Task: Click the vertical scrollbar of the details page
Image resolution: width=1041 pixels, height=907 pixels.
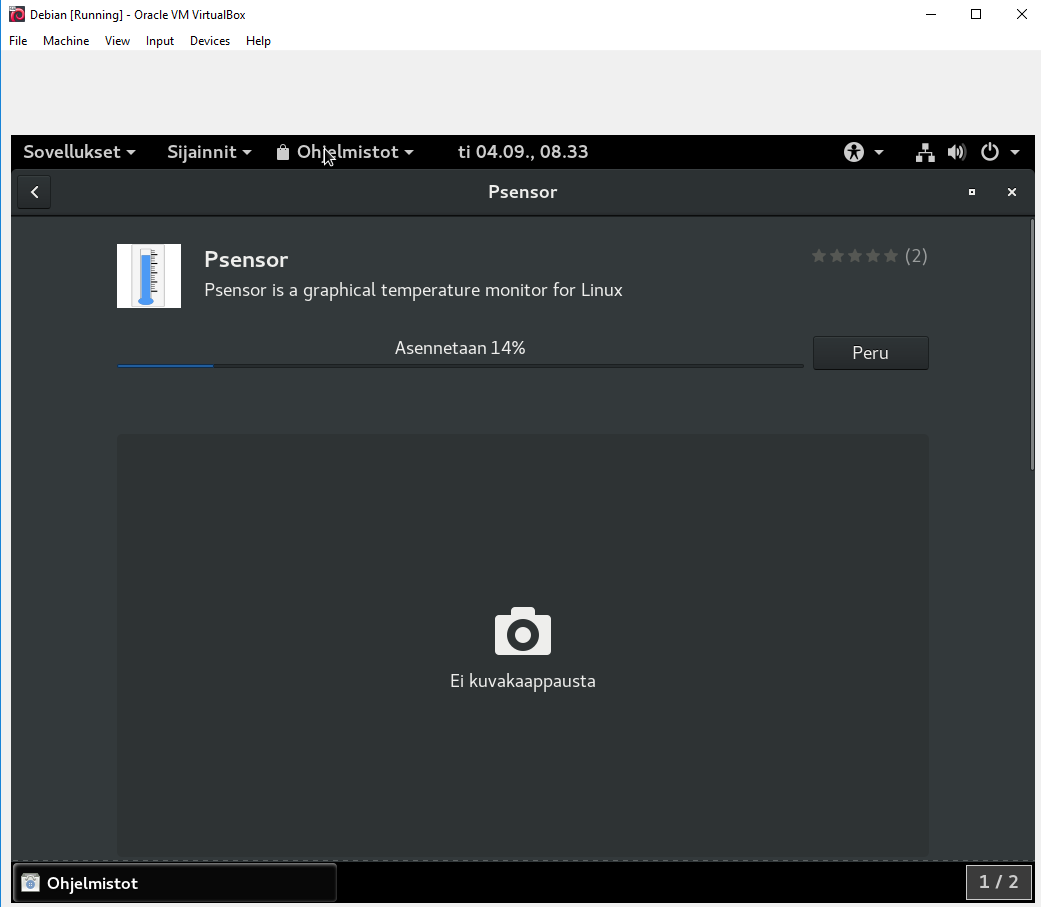Action: (1032, 344)
